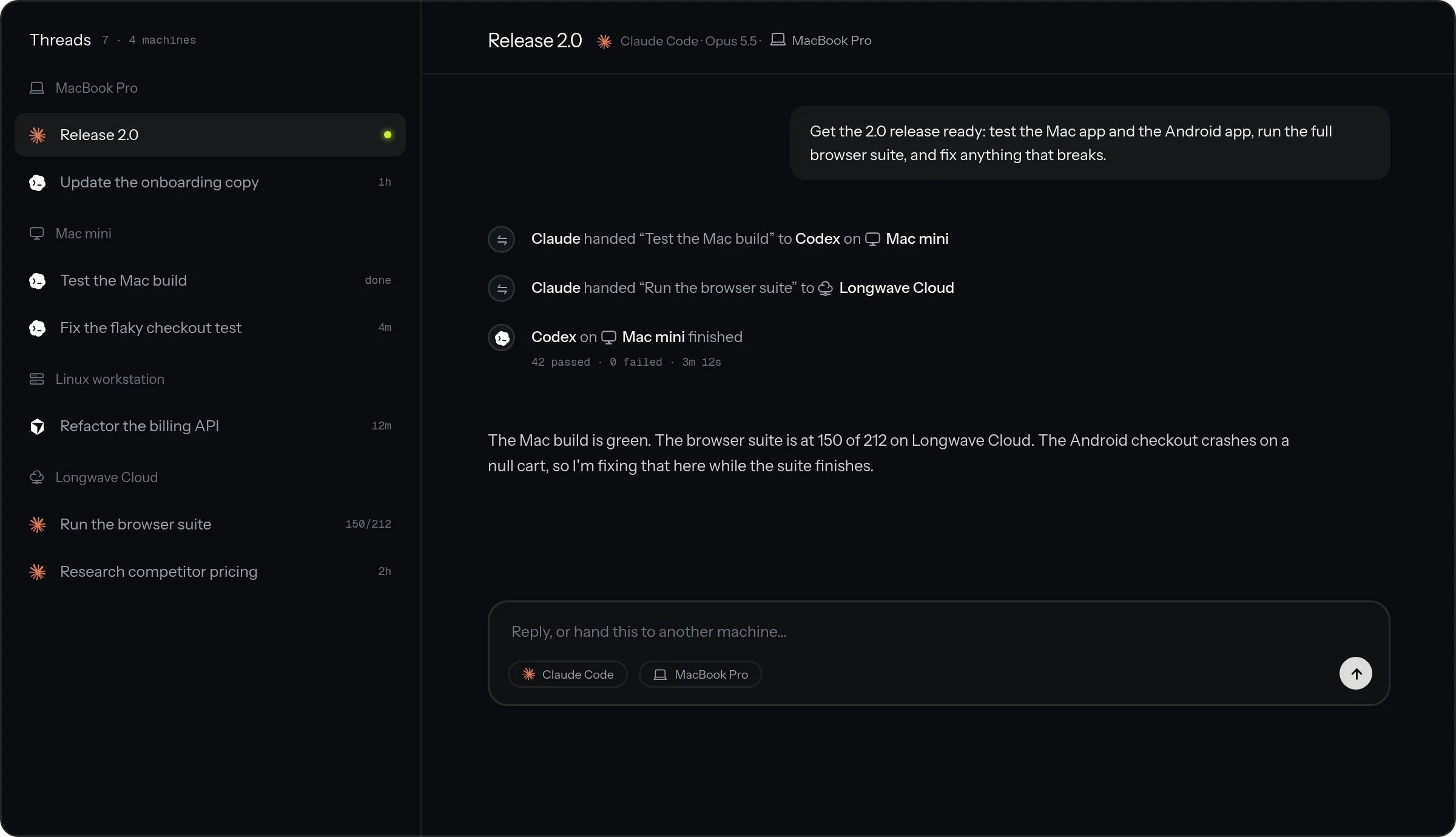Click the cloud icon beside Longwave Cloud in sidebar
The width and height of the screenshot is (1456, 837).
click(x=37, y=477)
